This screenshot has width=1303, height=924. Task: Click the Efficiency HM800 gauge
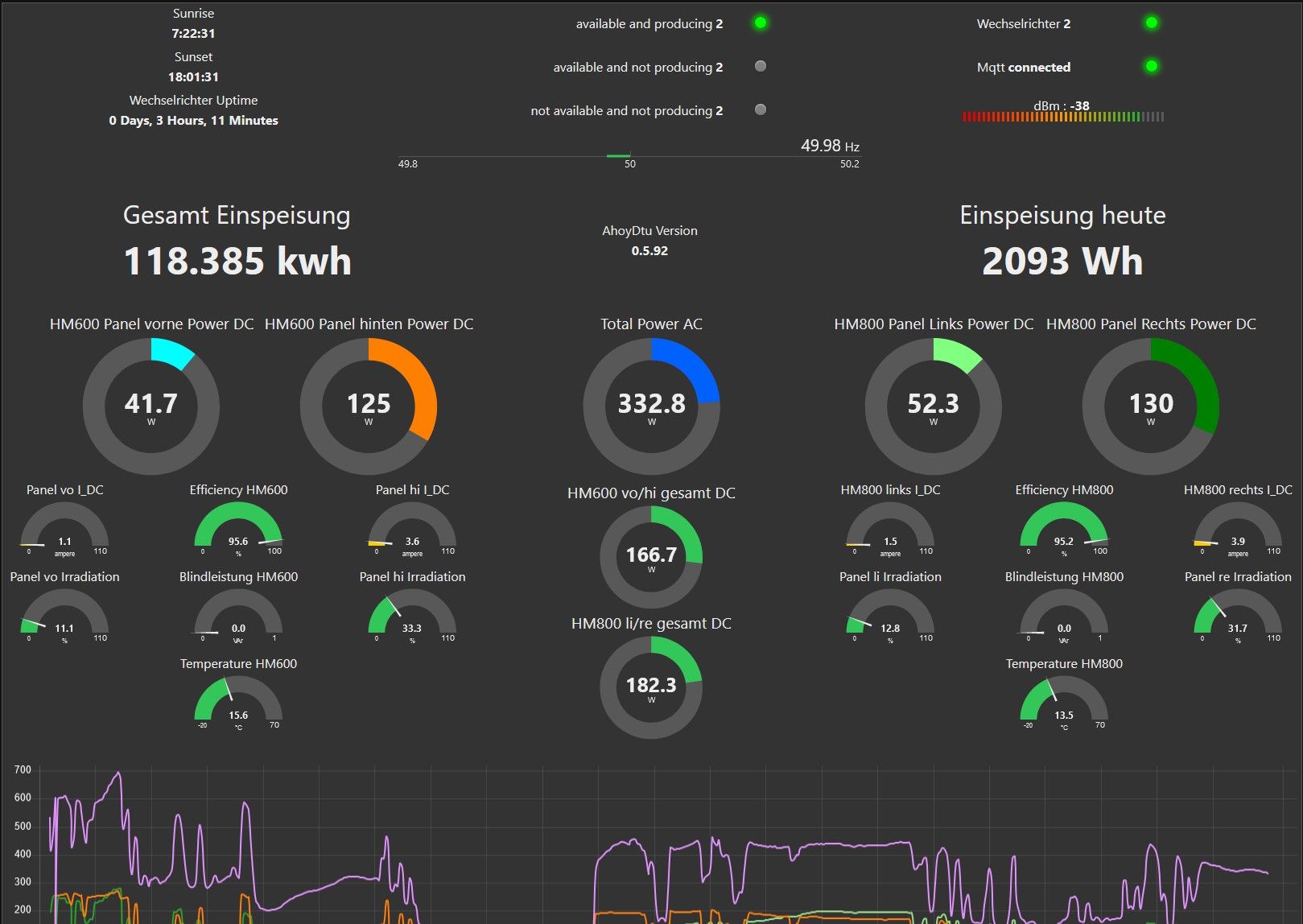[x=1064, y=530]
